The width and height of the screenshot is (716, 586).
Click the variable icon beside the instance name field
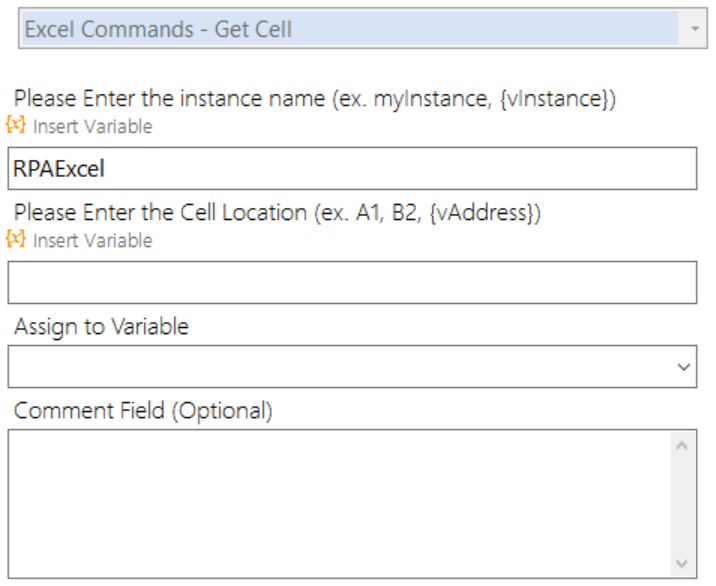(16, 125)
